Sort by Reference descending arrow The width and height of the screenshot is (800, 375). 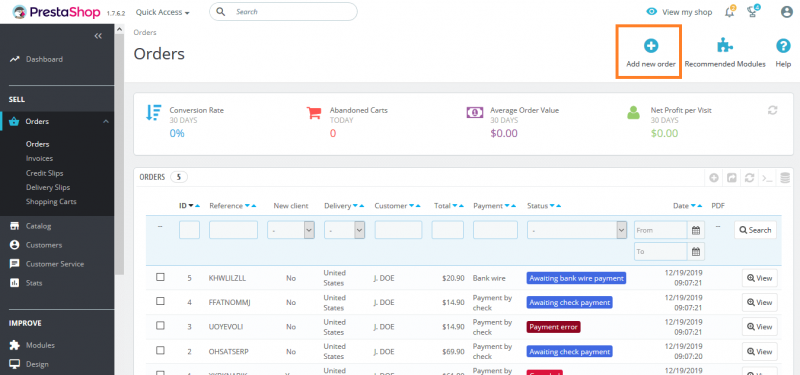pos(247,206)
